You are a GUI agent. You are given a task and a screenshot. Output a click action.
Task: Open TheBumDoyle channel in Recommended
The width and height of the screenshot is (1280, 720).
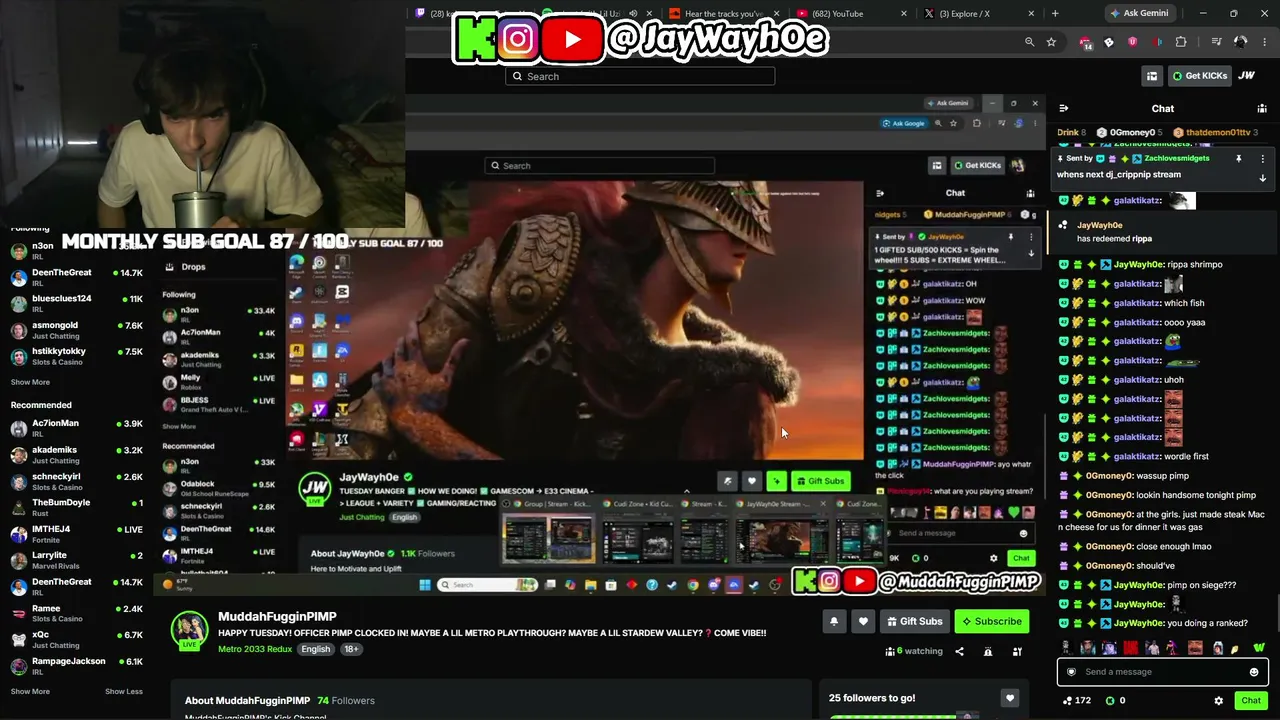76,507
